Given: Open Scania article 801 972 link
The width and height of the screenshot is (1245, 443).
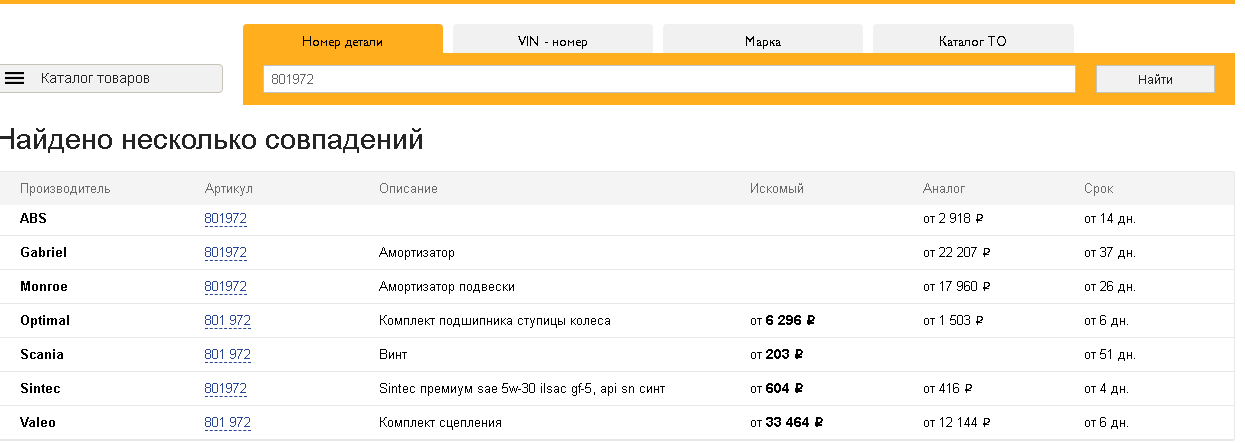Looking at the screenshot, I should [227, 354].
